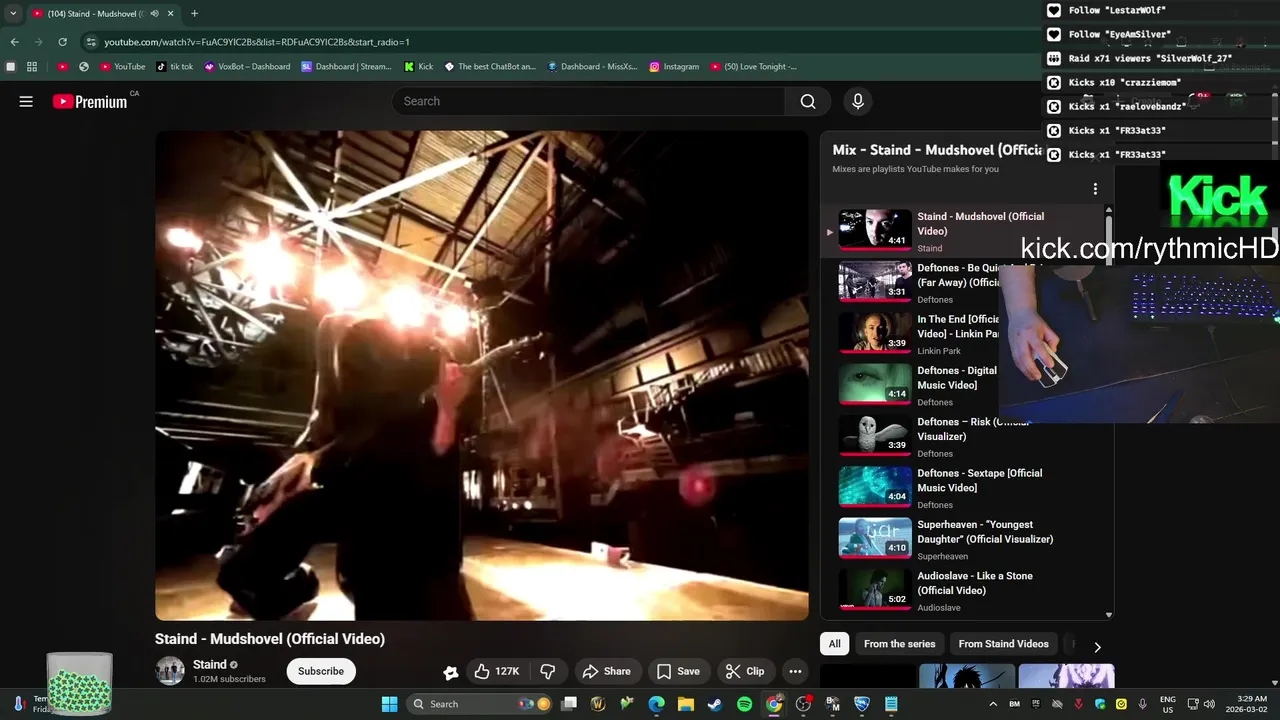The image size is (1280, 720).
Task: Select the From the series chip
Action: click(x=900, y=644)
